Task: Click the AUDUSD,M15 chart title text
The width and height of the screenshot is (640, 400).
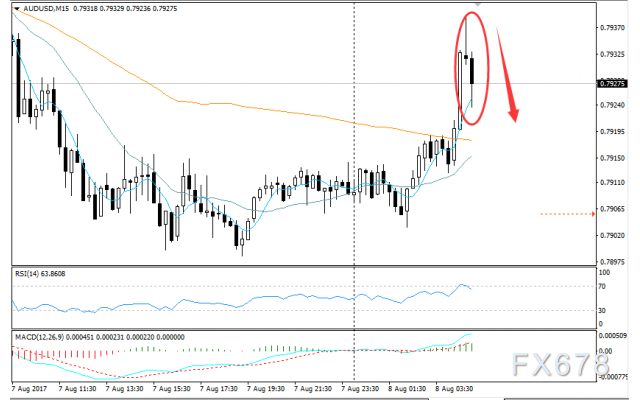Action: 46,8
